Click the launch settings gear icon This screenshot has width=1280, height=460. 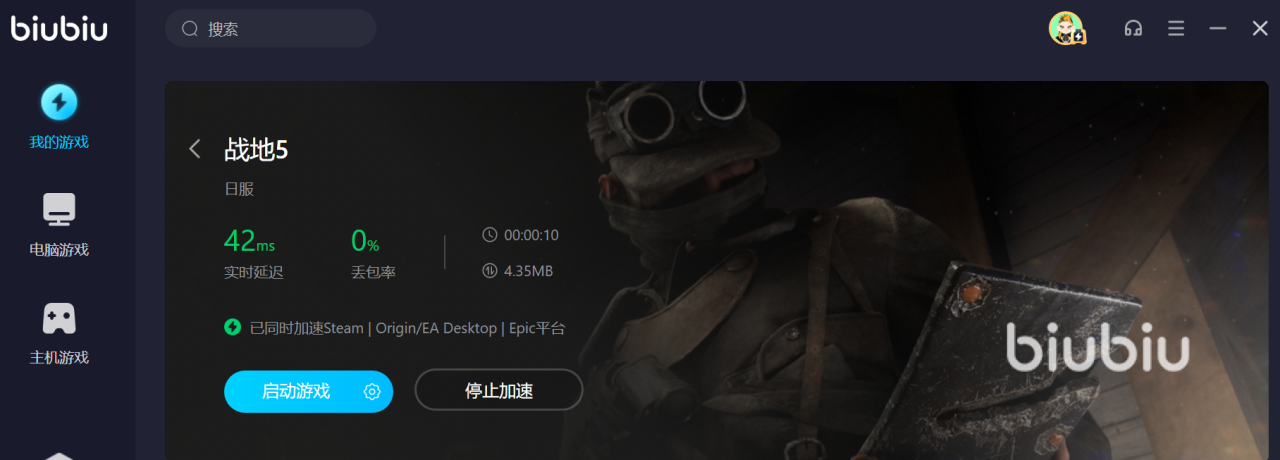pyautogui.click(x=372, y=391)
